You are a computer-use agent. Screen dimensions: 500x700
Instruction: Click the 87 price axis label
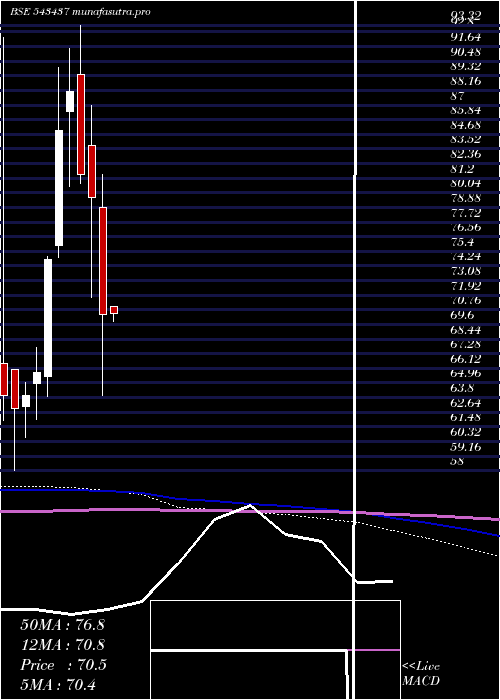pyautogui.click(x=457, y=96)
